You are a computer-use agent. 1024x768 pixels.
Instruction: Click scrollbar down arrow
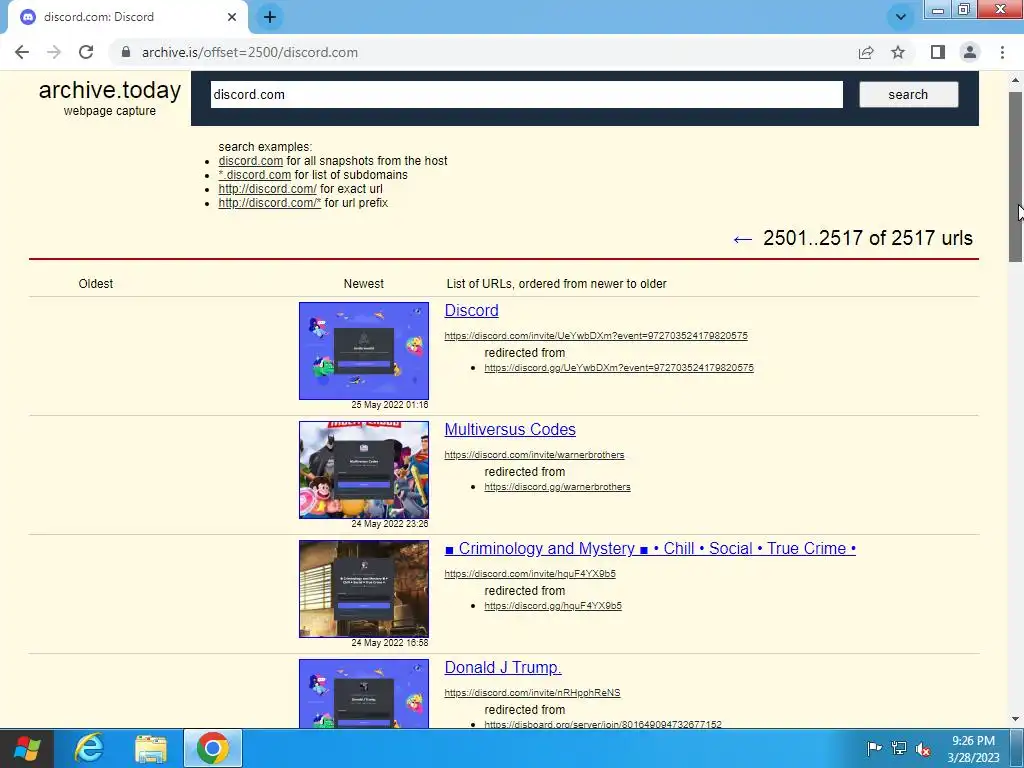pyautogui.click(x=1016, y=719)
